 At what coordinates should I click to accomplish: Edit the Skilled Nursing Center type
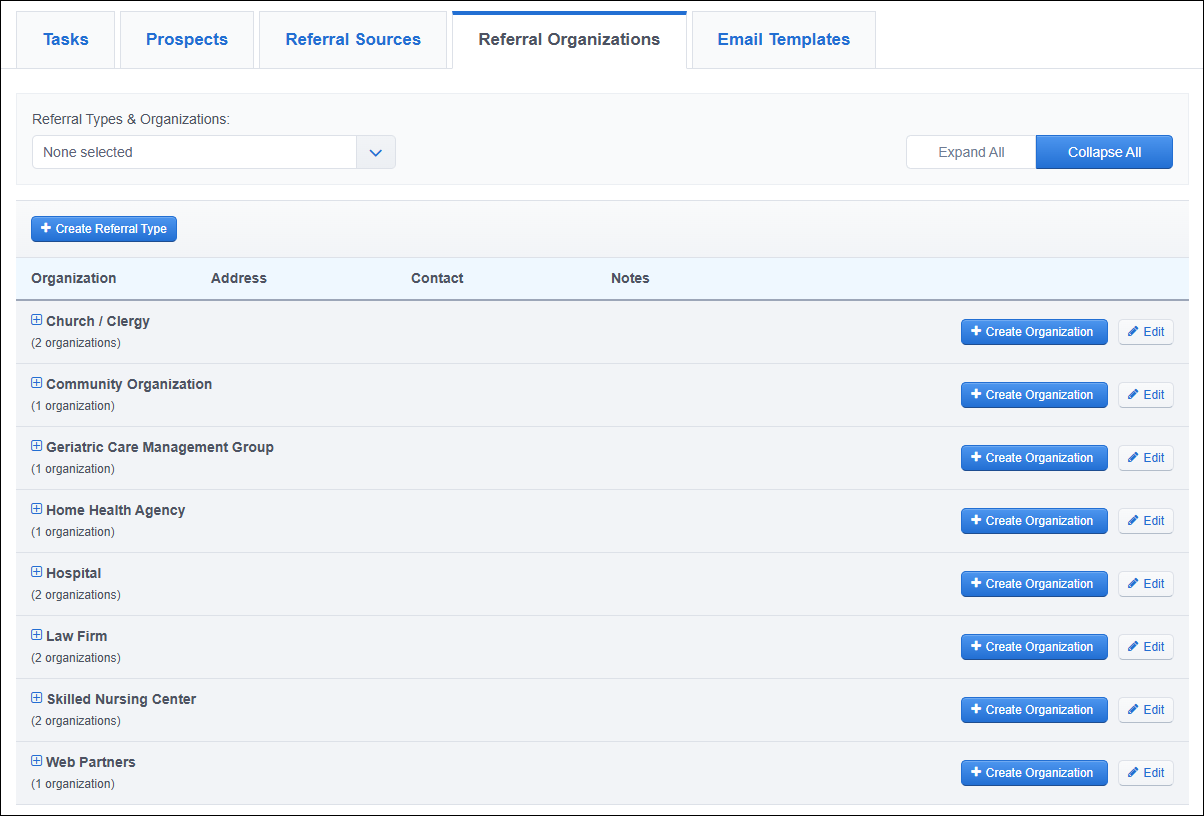coord(1146,710)
